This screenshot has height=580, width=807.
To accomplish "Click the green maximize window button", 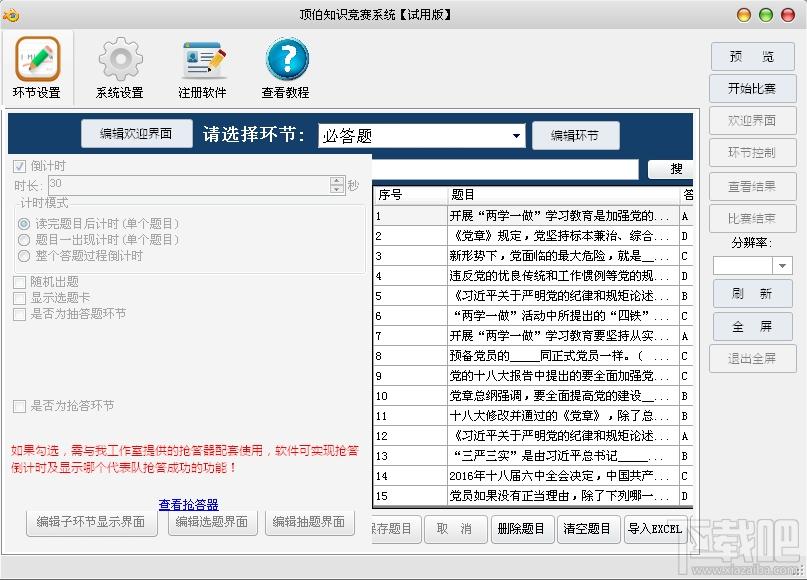I will click(766, 15).
